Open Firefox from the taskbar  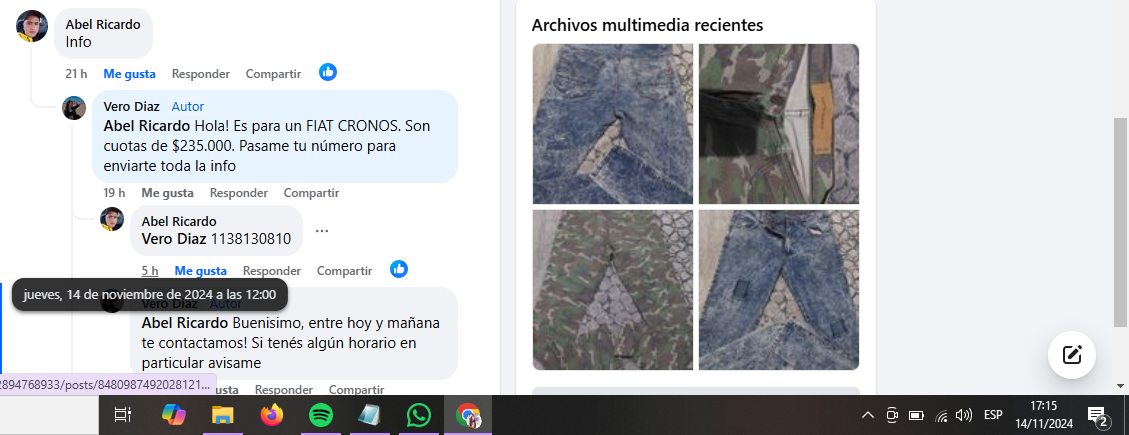[x=271, y=415]
